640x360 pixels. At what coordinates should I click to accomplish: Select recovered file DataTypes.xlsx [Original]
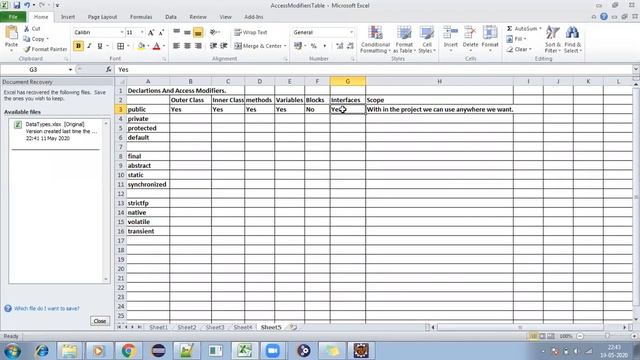coord(57,131)
